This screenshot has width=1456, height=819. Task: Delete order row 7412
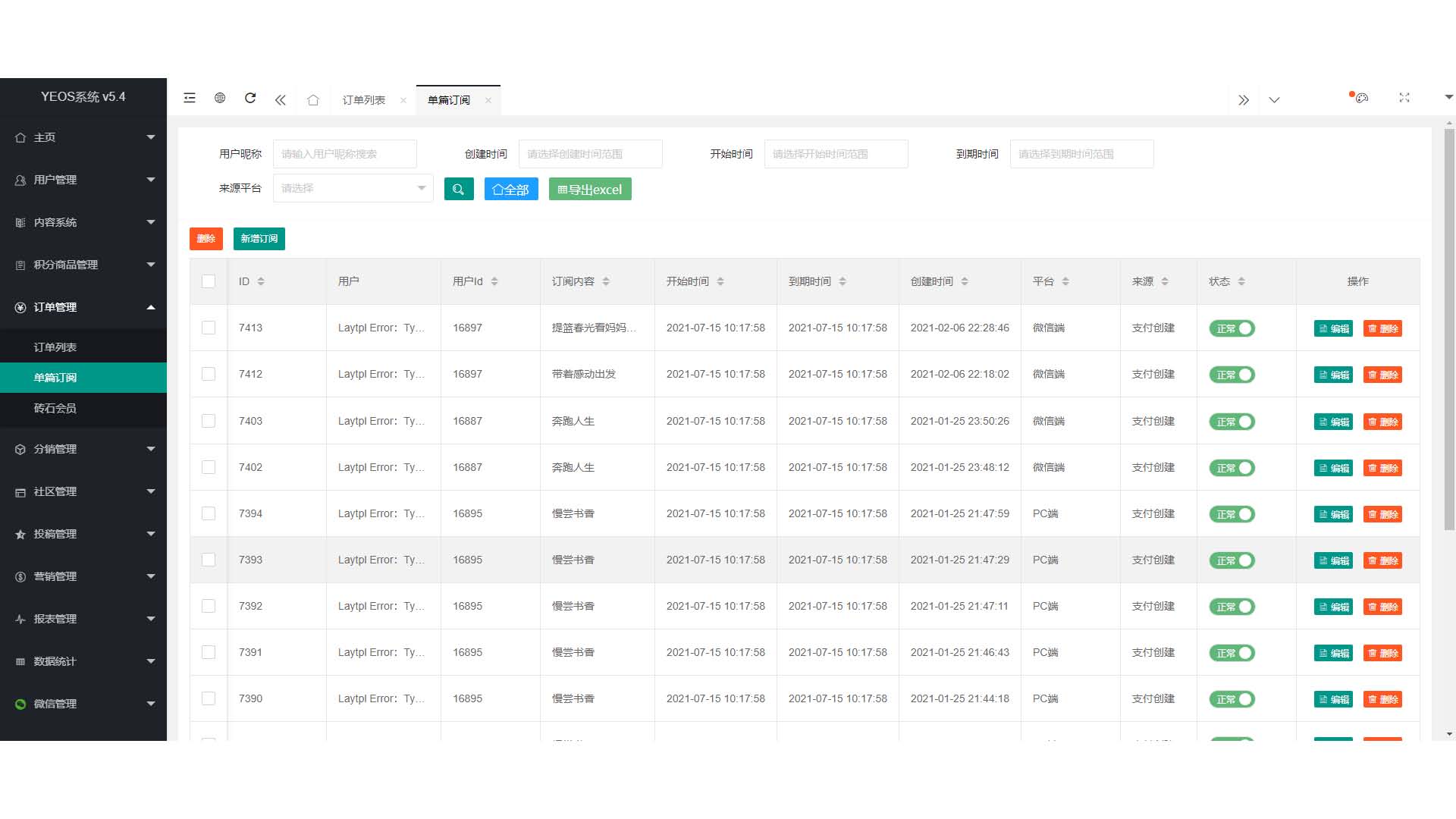[x=1382, y=375]
